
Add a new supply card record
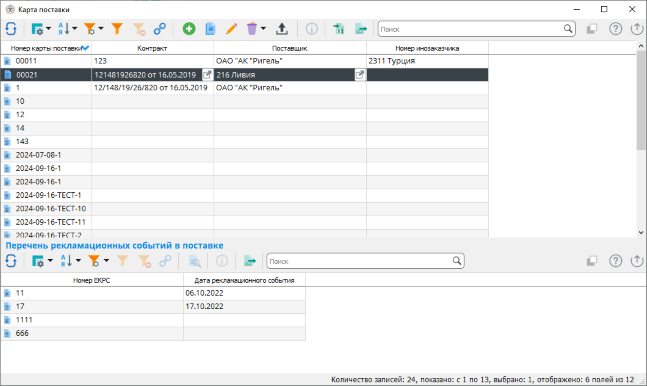(189, 29)
